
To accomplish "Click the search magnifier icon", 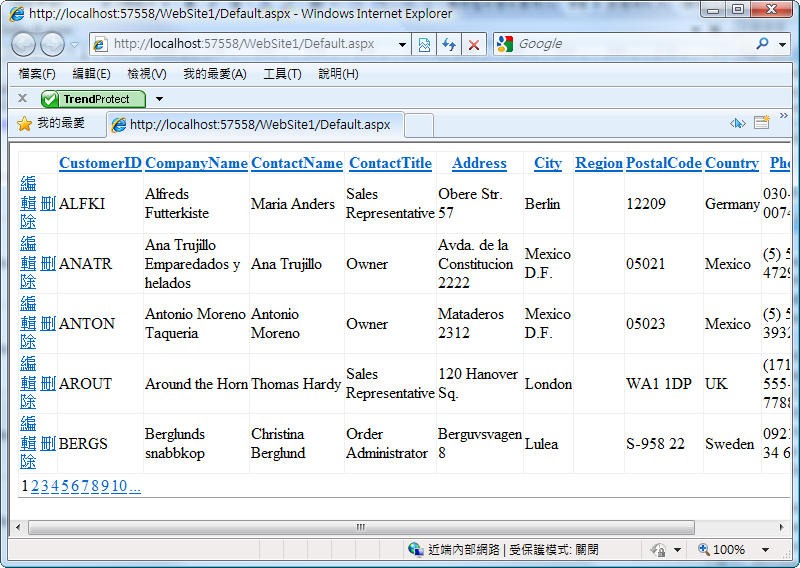I will tap(762, 44).
